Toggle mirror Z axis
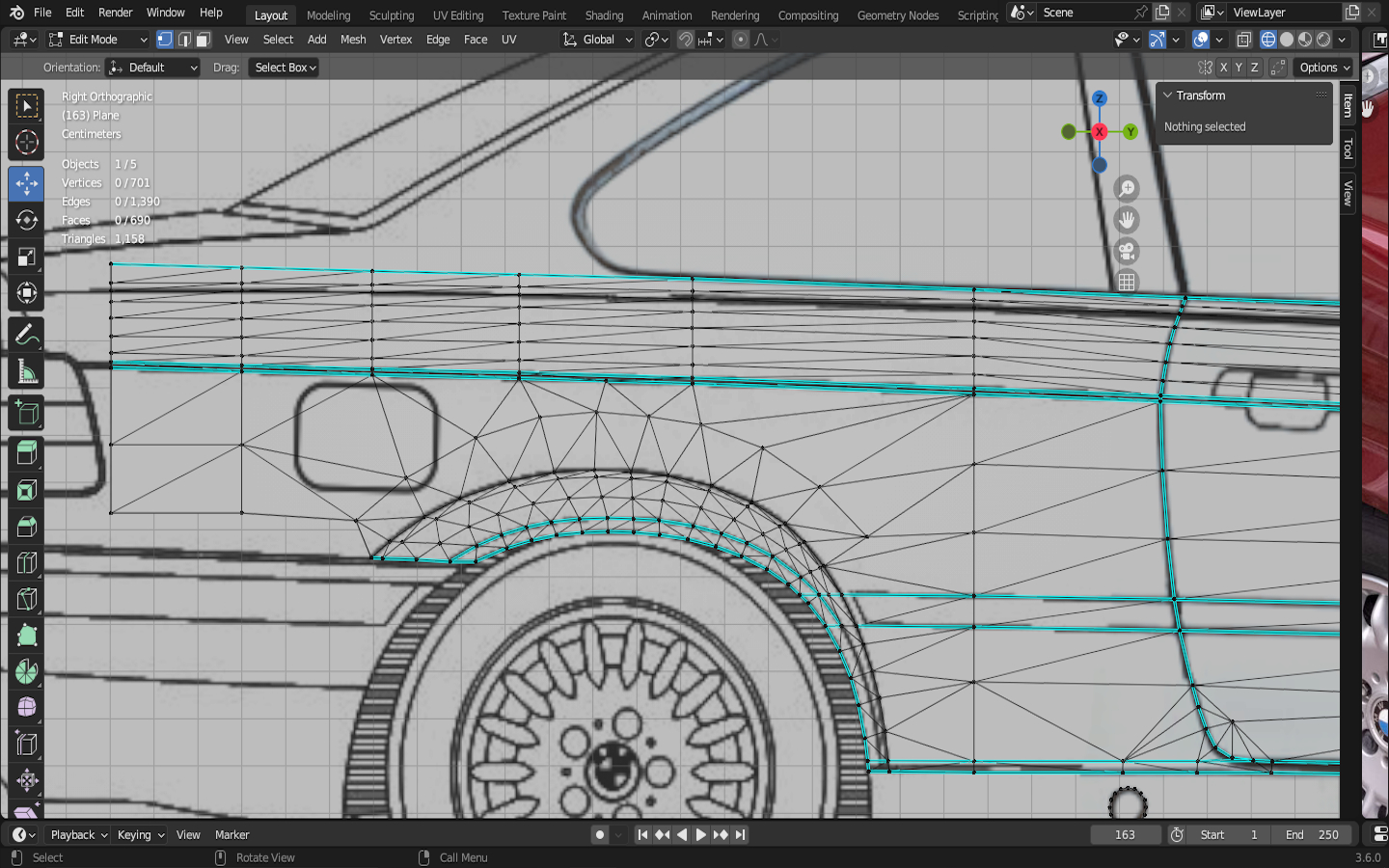Screen dimensions: 1389x868 (x=1254, y=68)
